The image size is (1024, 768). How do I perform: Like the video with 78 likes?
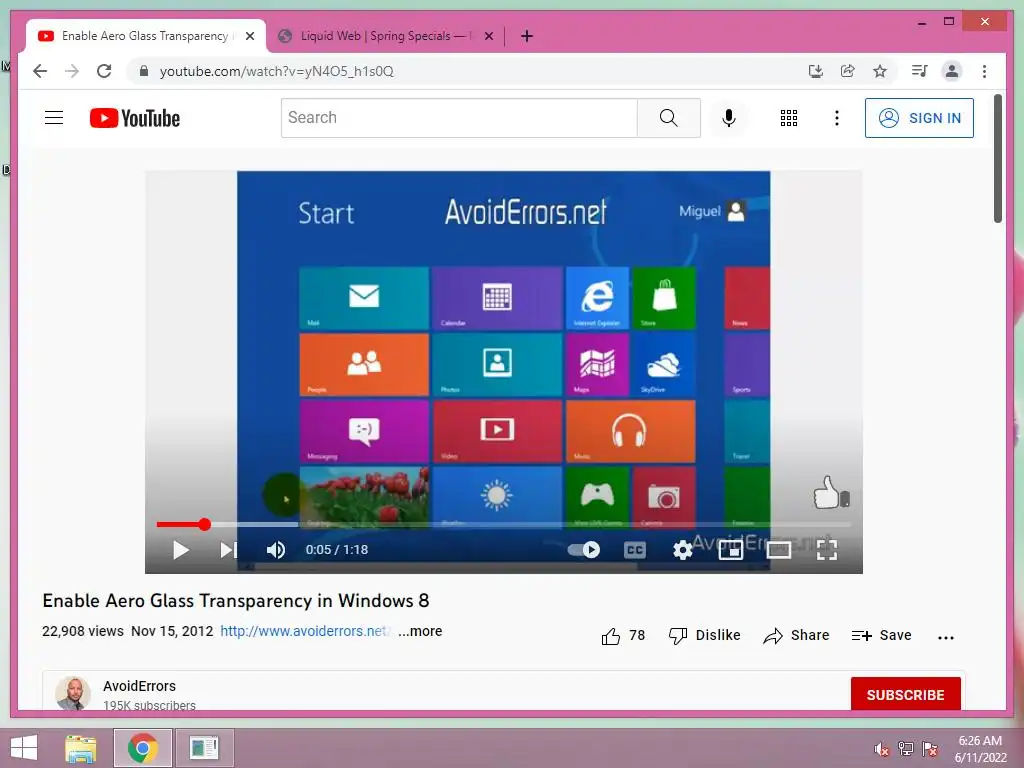(622, 635)
